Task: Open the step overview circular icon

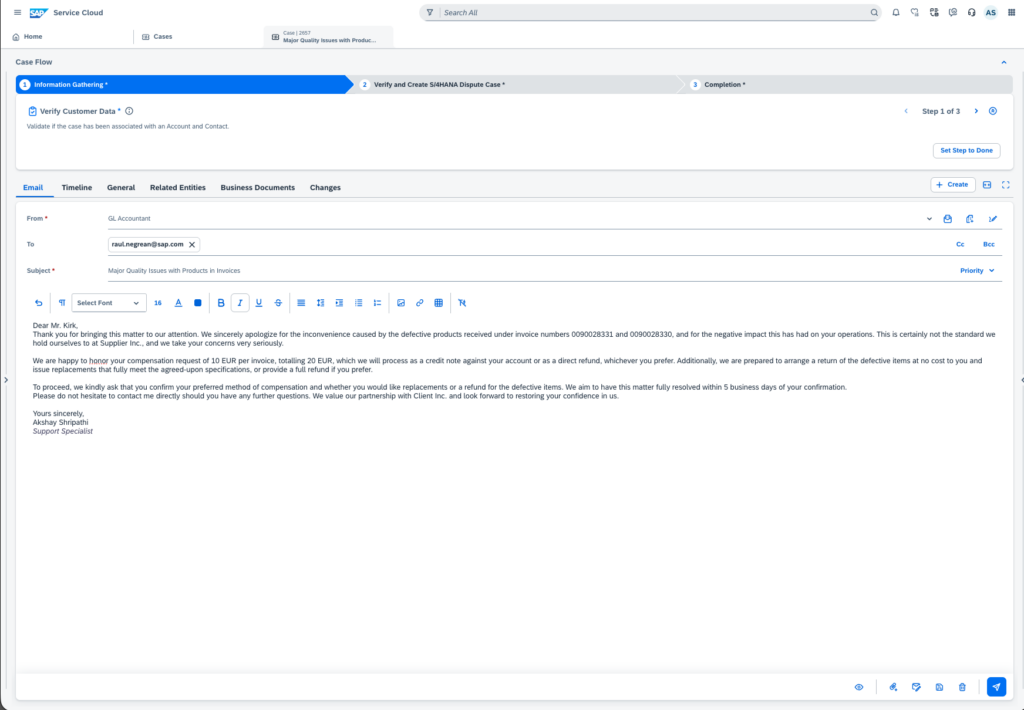Action: pos(993,111)
